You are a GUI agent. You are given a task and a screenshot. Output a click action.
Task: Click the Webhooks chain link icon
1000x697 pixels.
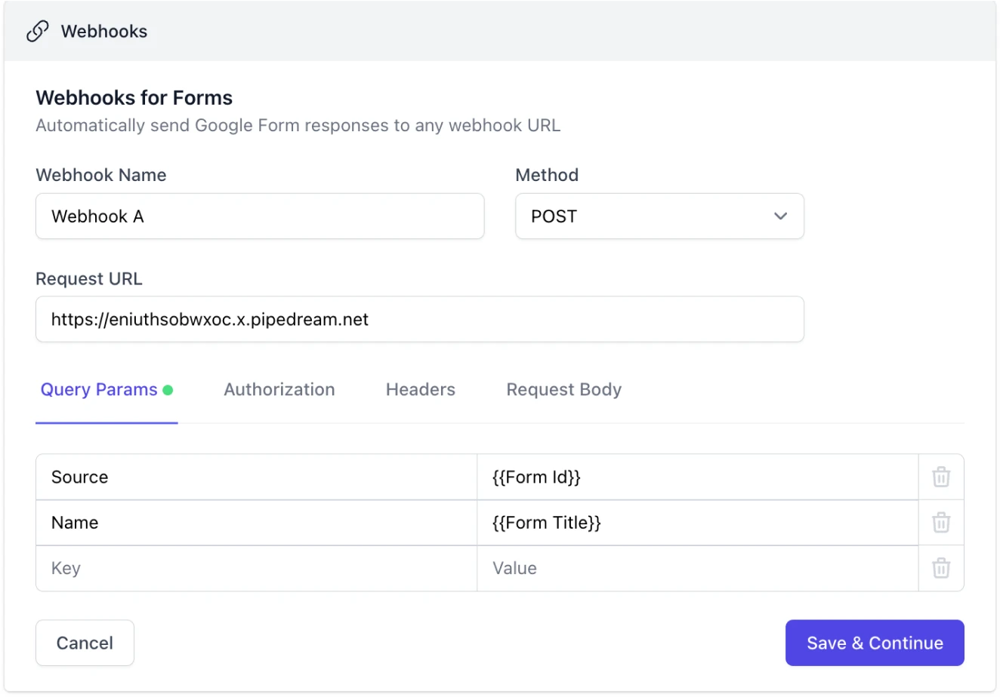37,31
